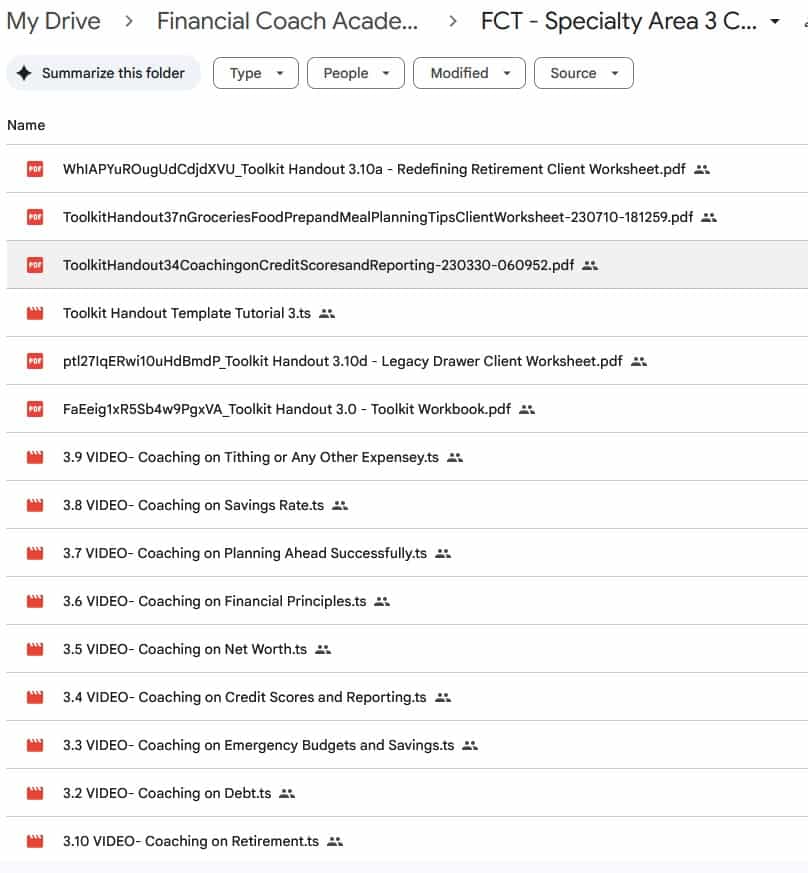Select the Credit Scores and Reporting PDF row
Viewport: 808px width, 873px height.
point(318,265)
